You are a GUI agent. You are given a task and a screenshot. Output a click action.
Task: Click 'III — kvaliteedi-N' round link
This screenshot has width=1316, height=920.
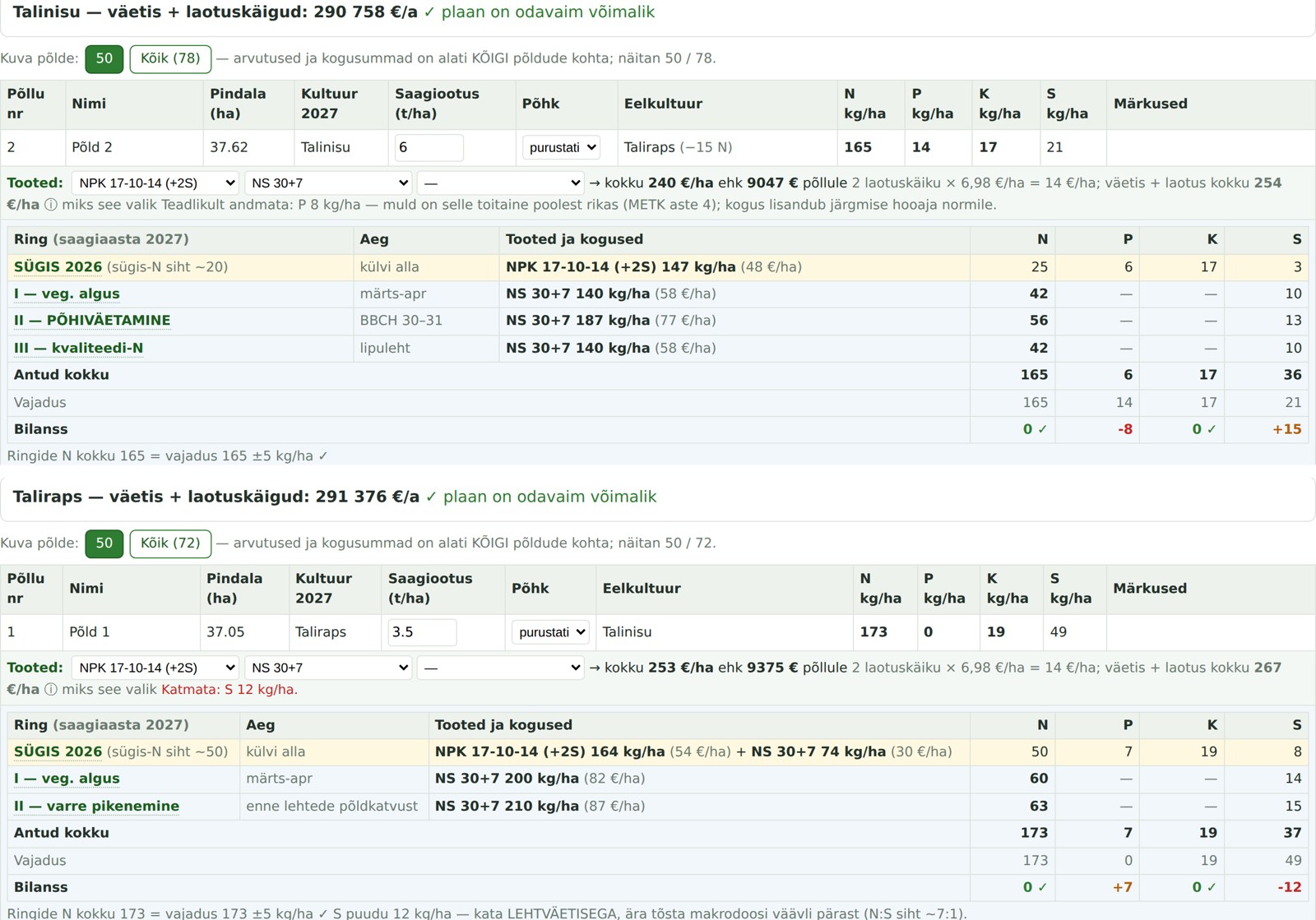click(78, 348)
